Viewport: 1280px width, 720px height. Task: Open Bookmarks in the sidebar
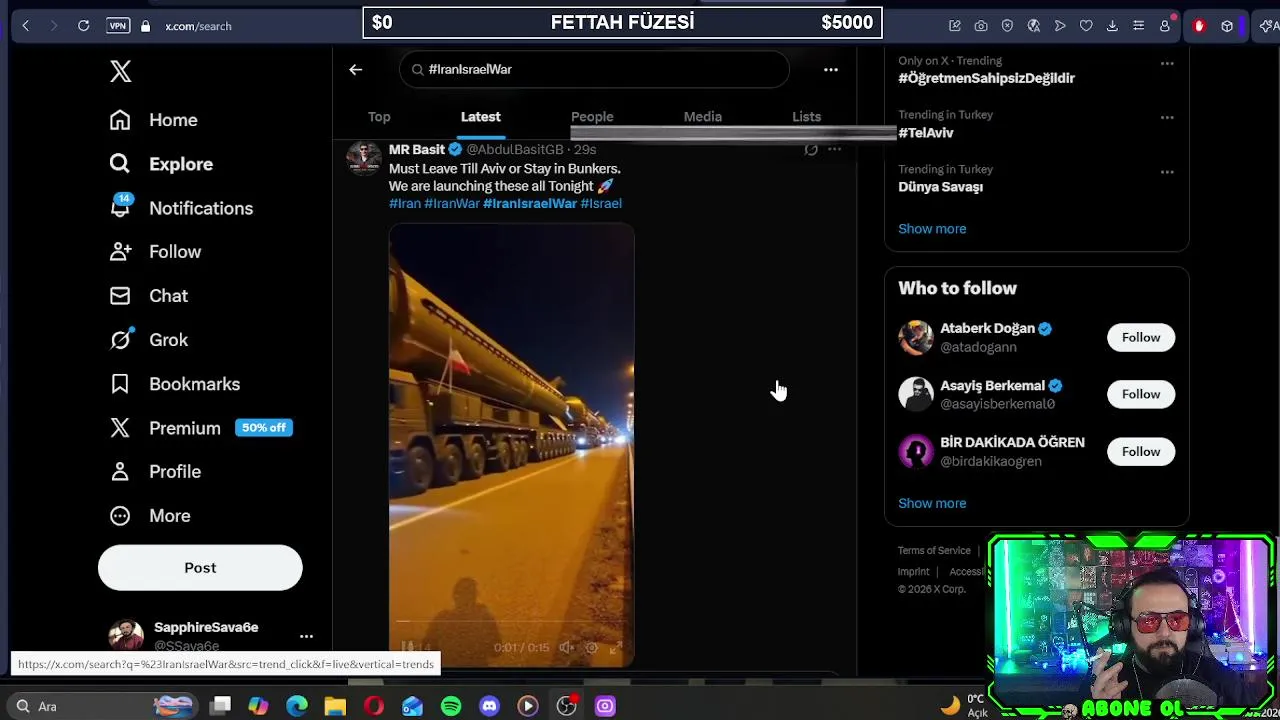[175, 384]
